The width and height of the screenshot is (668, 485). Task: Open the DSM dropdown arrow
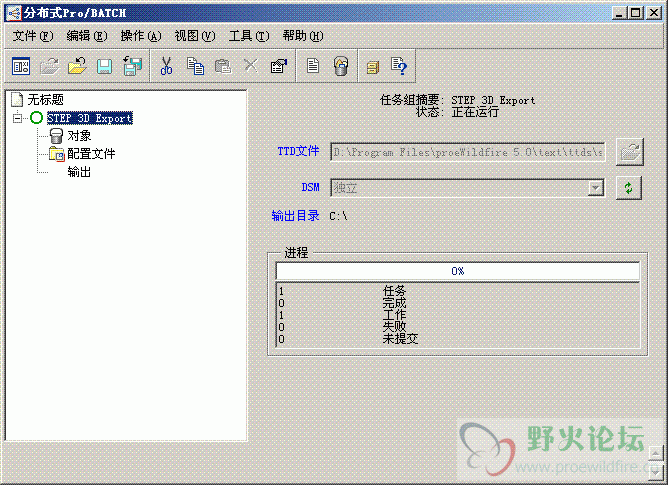pyautogui.click(x=596, y=188)
